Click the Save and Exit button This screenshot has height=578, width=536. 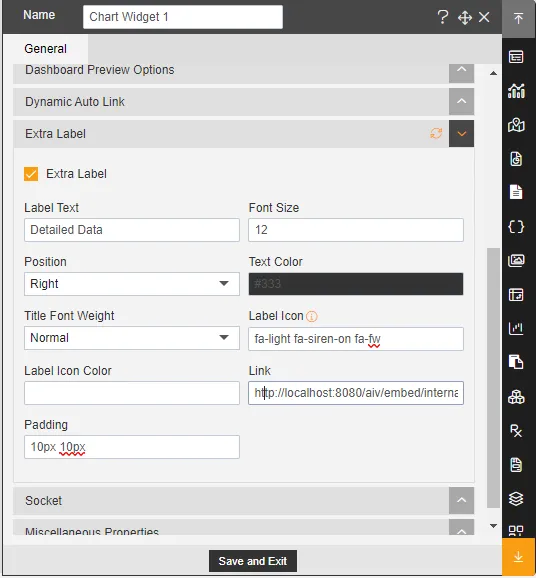click(253, 561)
